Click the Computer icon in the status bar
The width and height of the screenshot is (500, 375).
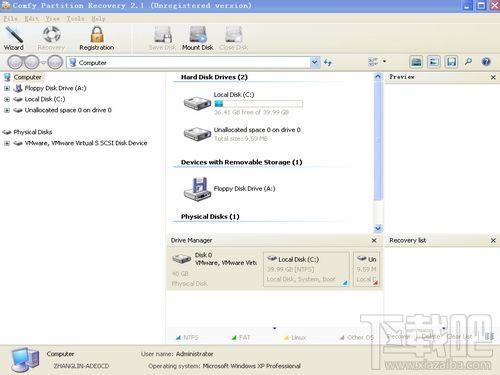[x=24, y=360]
